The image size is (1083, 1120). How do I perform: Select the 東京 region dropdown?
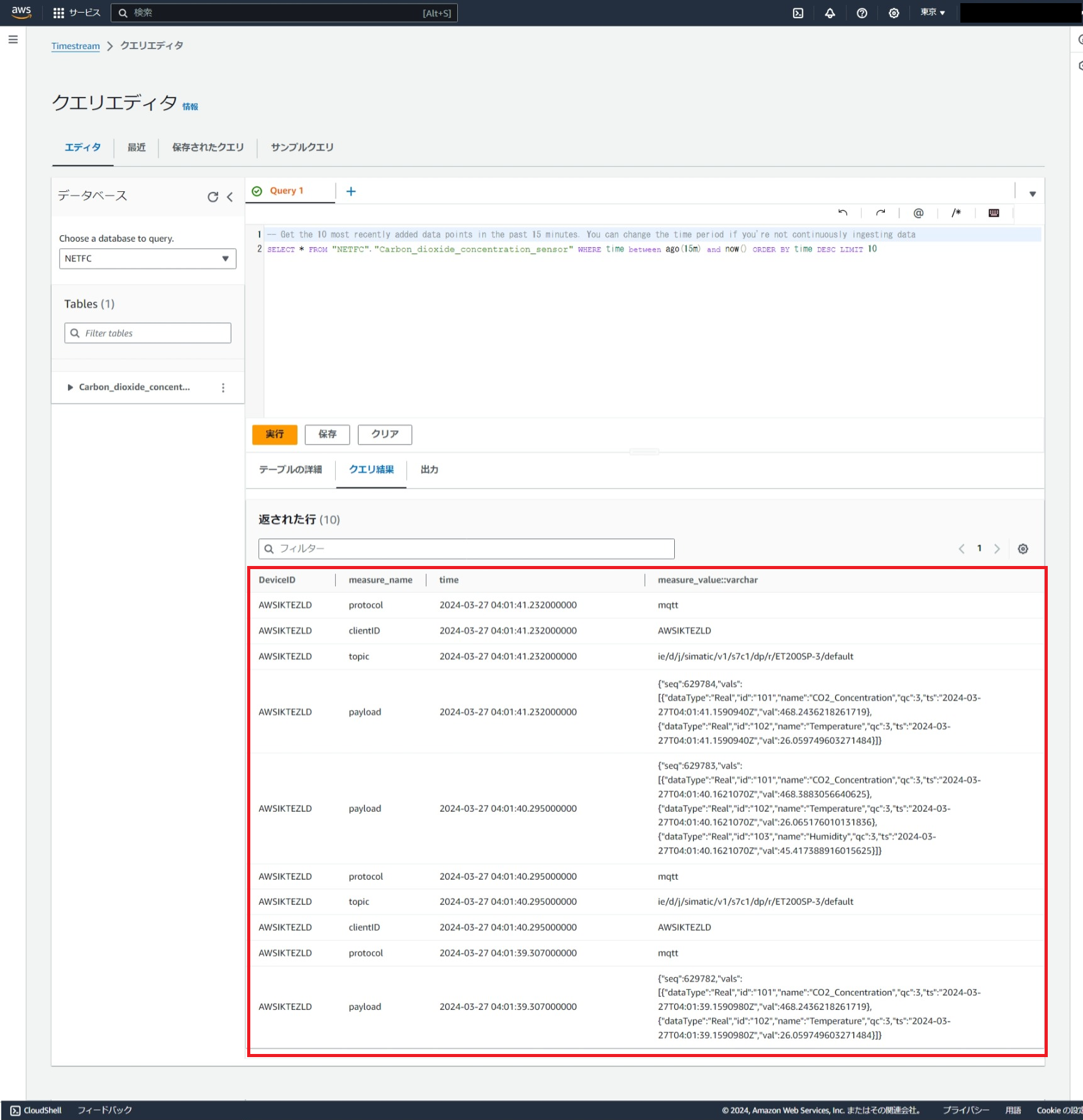pyautogui.click(x=931, y=13)
